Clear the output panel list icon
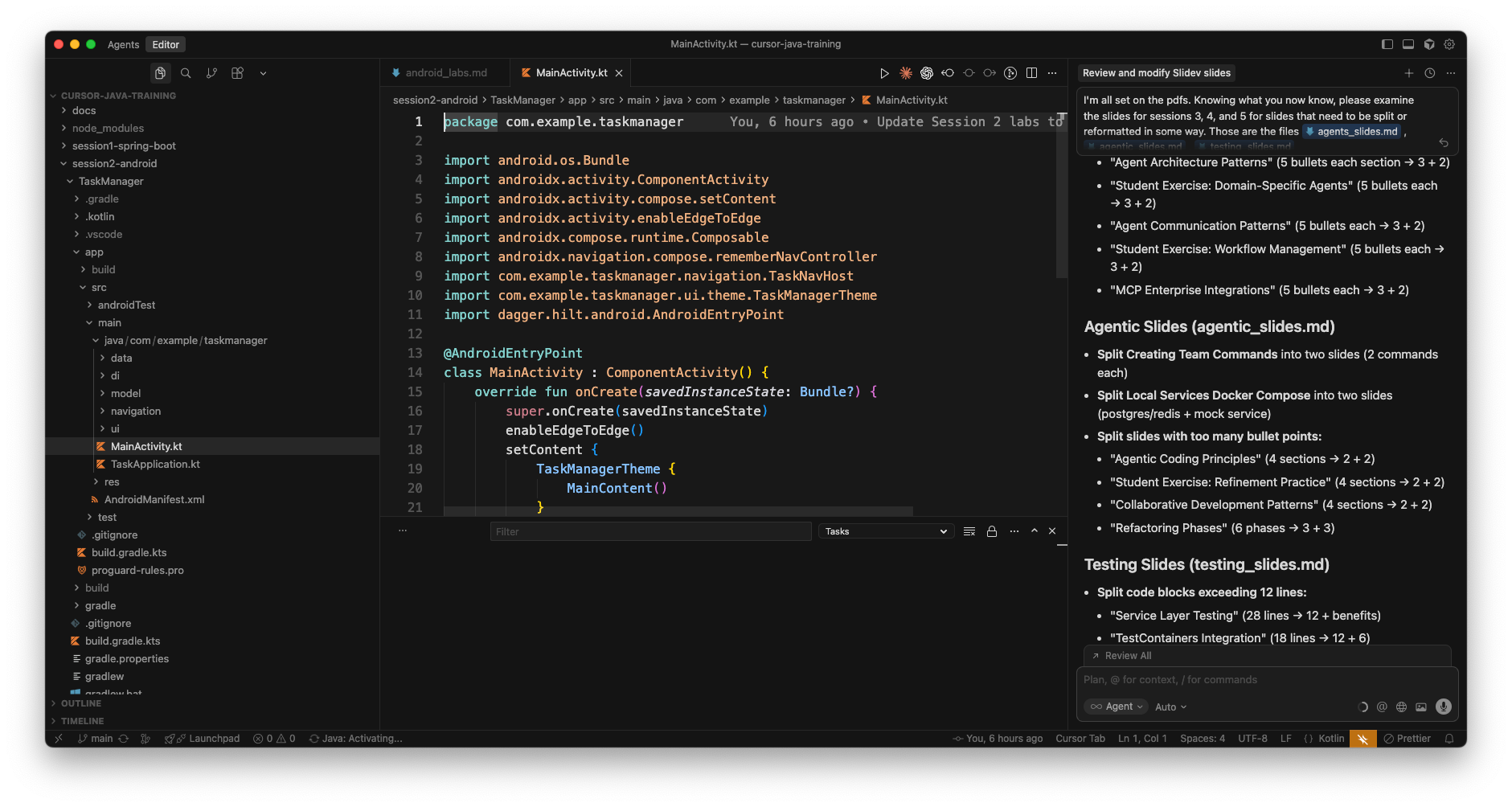Screen dimensions: 1512x807 click(969, 531)
